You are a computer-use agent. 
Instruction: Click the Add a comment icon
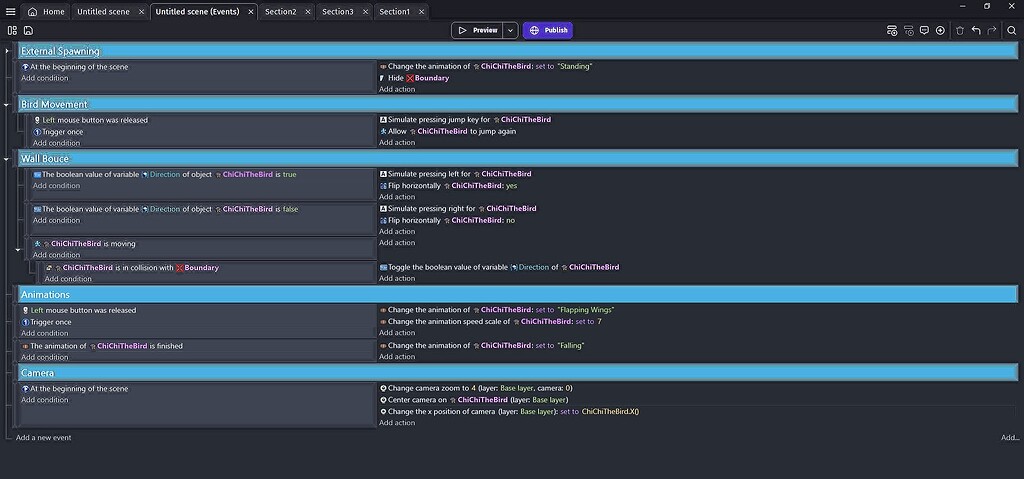[924, 30]
